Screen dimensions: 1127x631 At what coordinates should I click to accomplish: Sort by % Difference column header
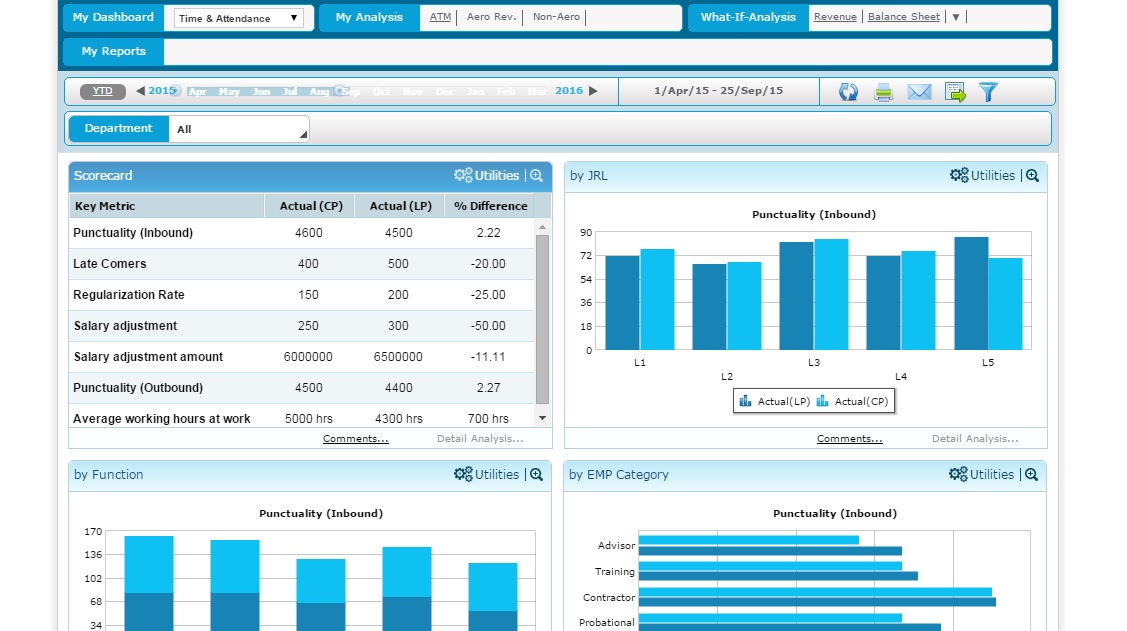pyautogui.click(x=490, y=206)
